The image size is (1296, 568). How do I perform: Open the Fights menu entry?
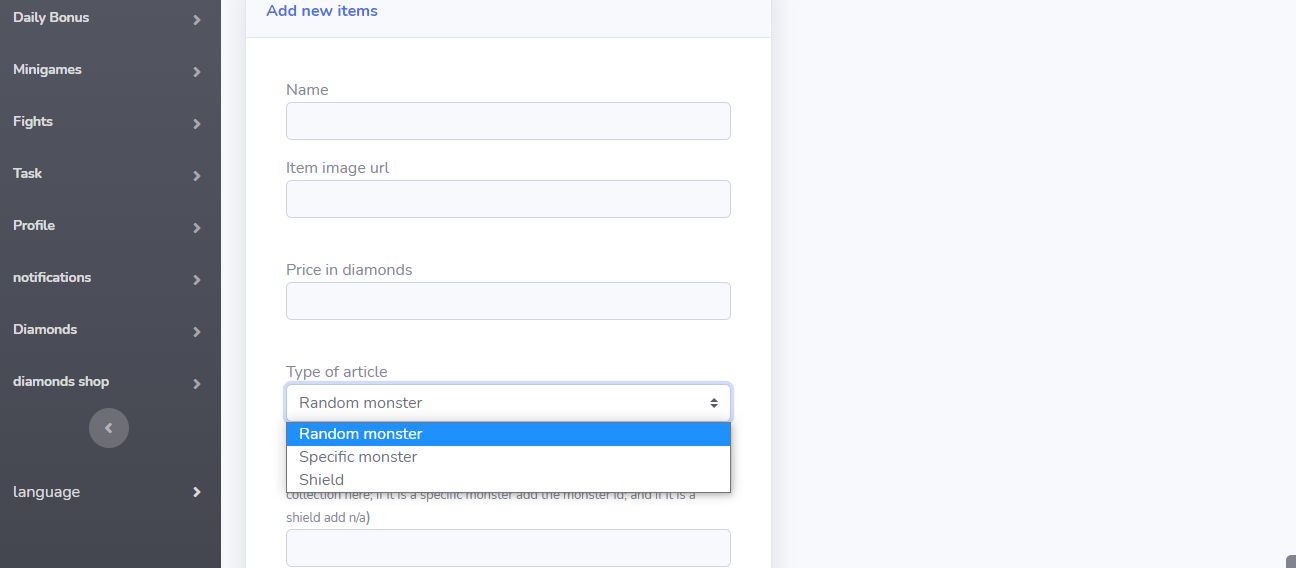click(33, 122)
